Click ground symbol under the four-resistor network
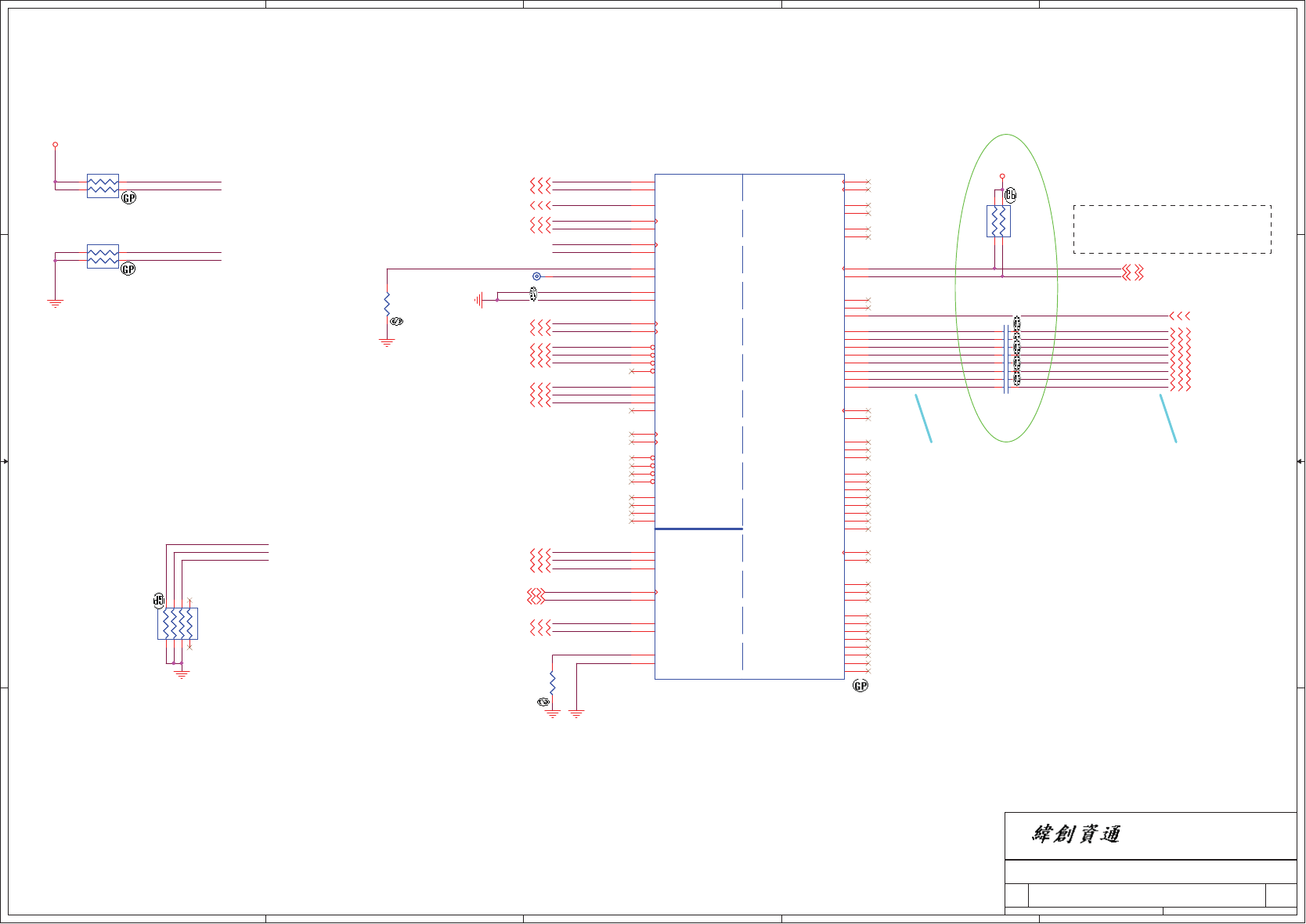 click(182, 674)
